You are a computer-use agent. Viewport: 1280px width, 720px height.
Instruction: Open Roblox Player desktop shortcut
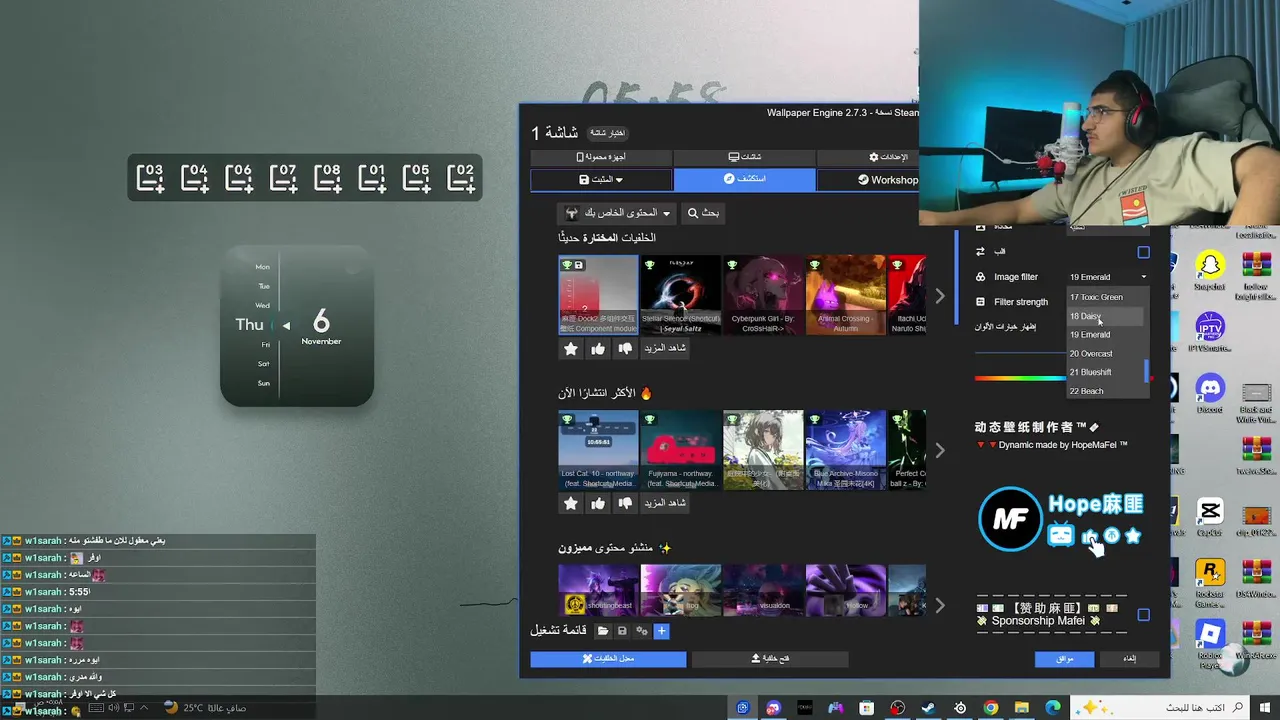(1210, 645)
